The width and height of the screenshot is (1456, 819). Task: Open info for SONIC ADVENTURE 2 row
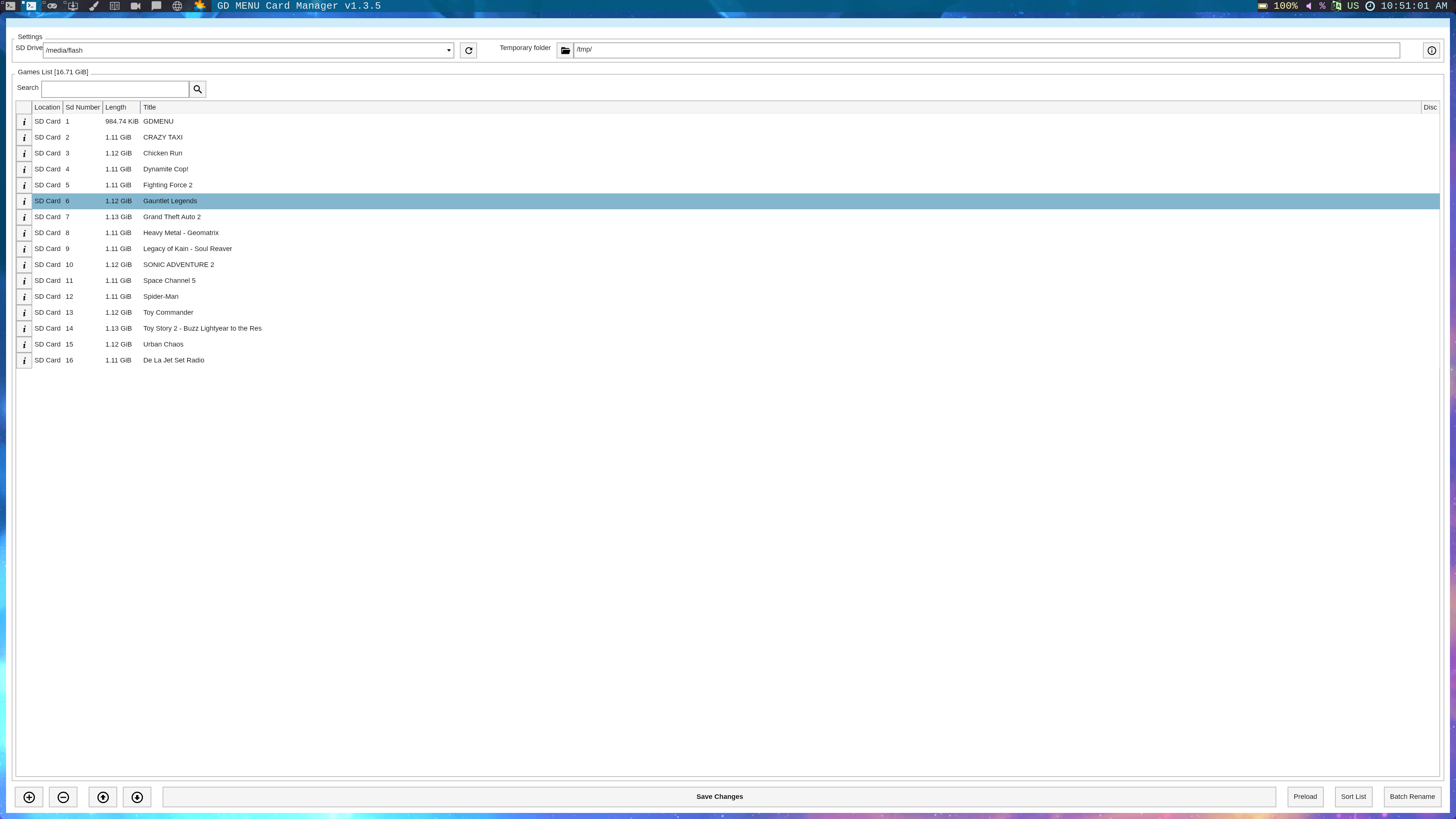(24, 265)
